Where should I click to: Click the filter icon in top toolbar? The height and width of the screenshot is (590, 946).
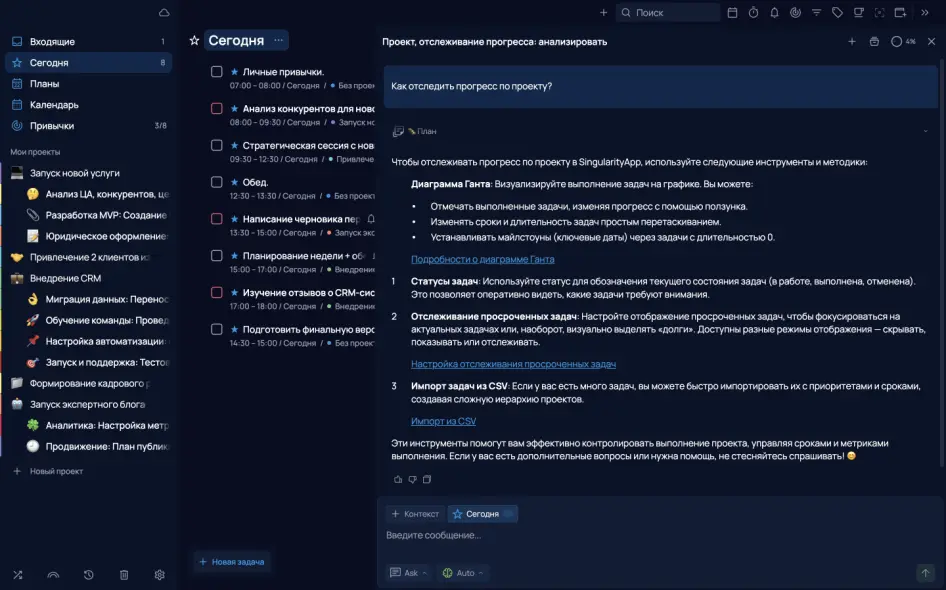(816, 13)
